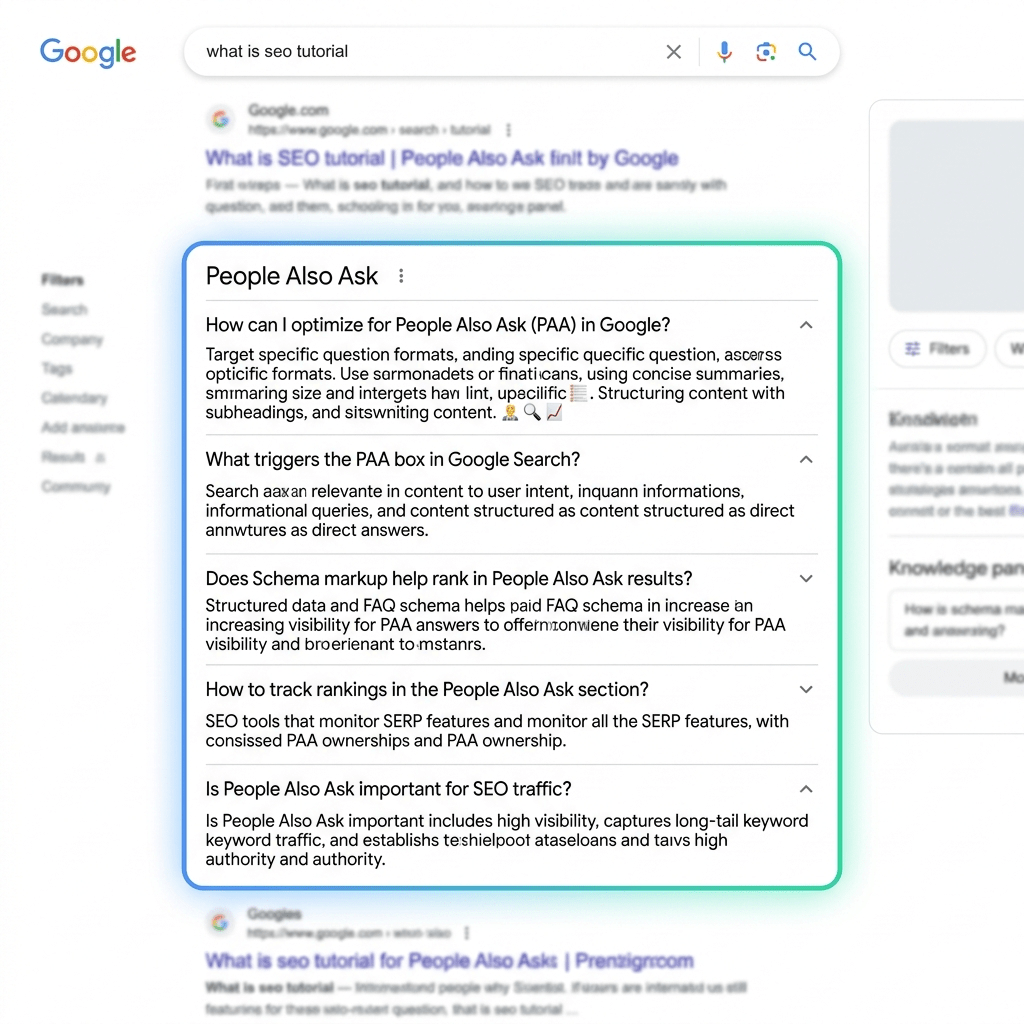Click the Google favicon beside the first result
The width and height of the screenshot is (1024, 1024).
point(220,118)
